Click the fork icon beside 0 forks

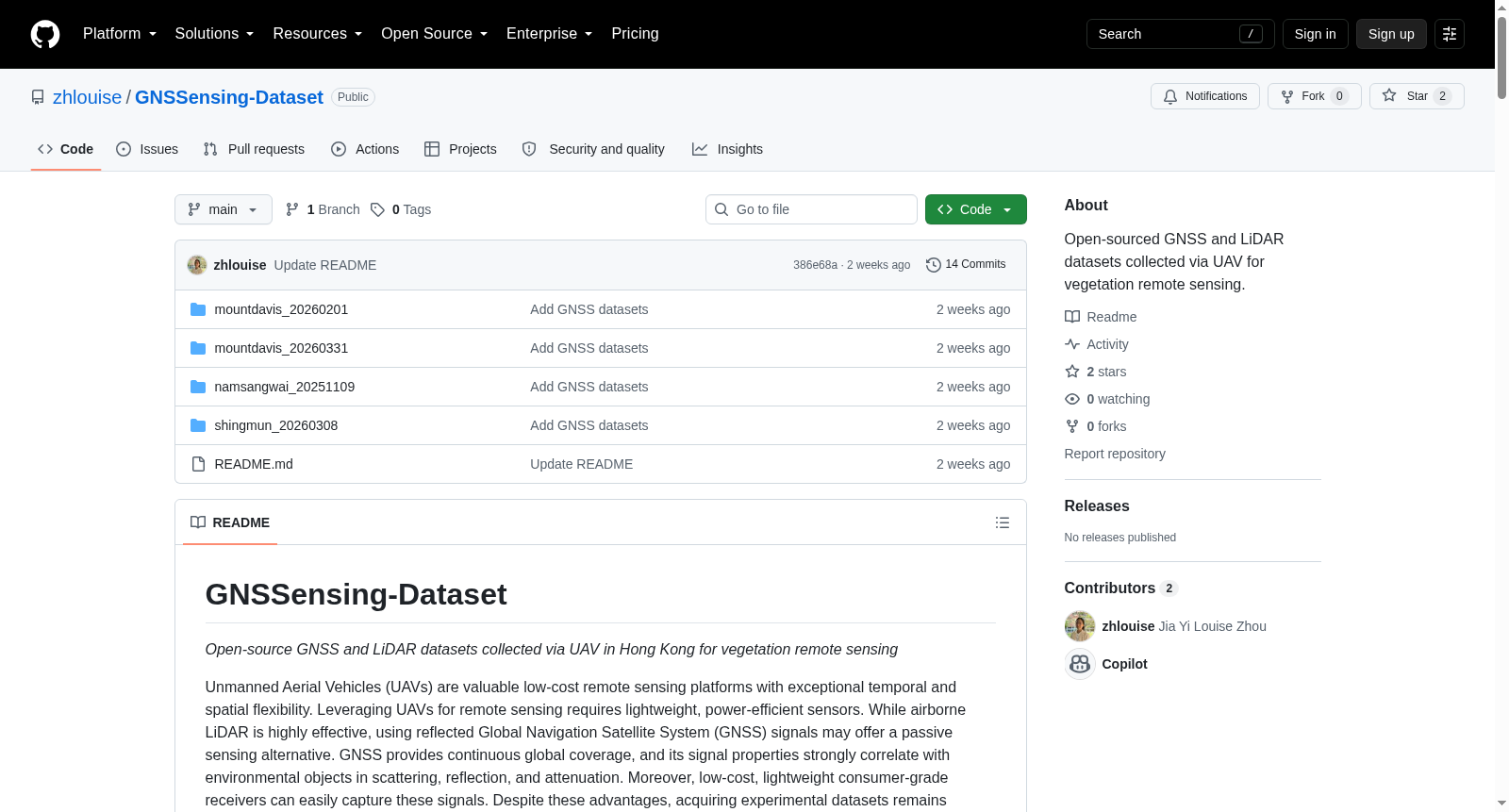point(1072,426)
